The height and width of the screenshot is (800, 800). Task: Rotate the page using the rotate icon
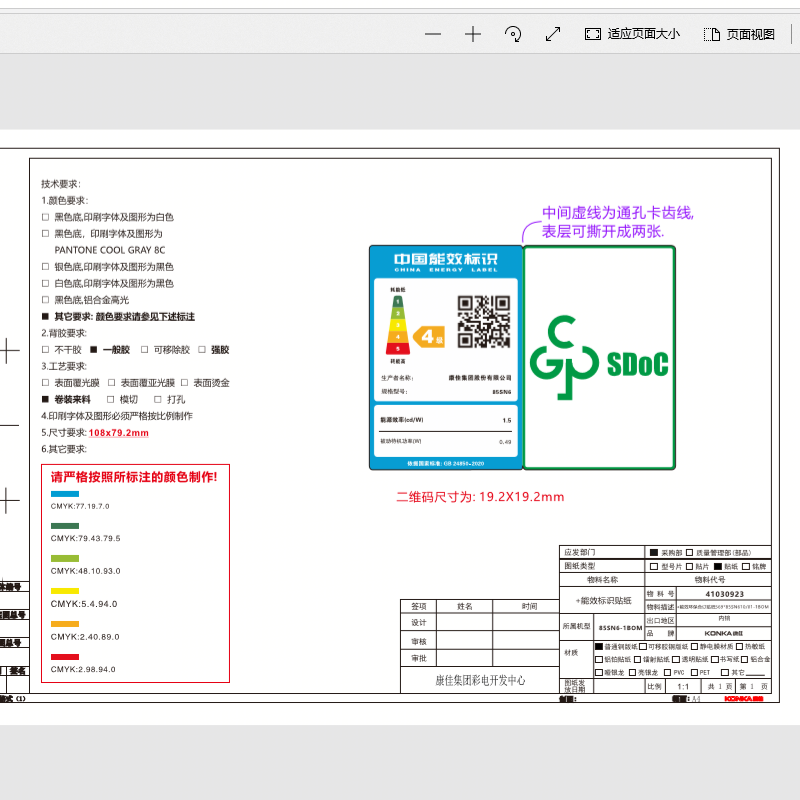click(x=513, y=34)
